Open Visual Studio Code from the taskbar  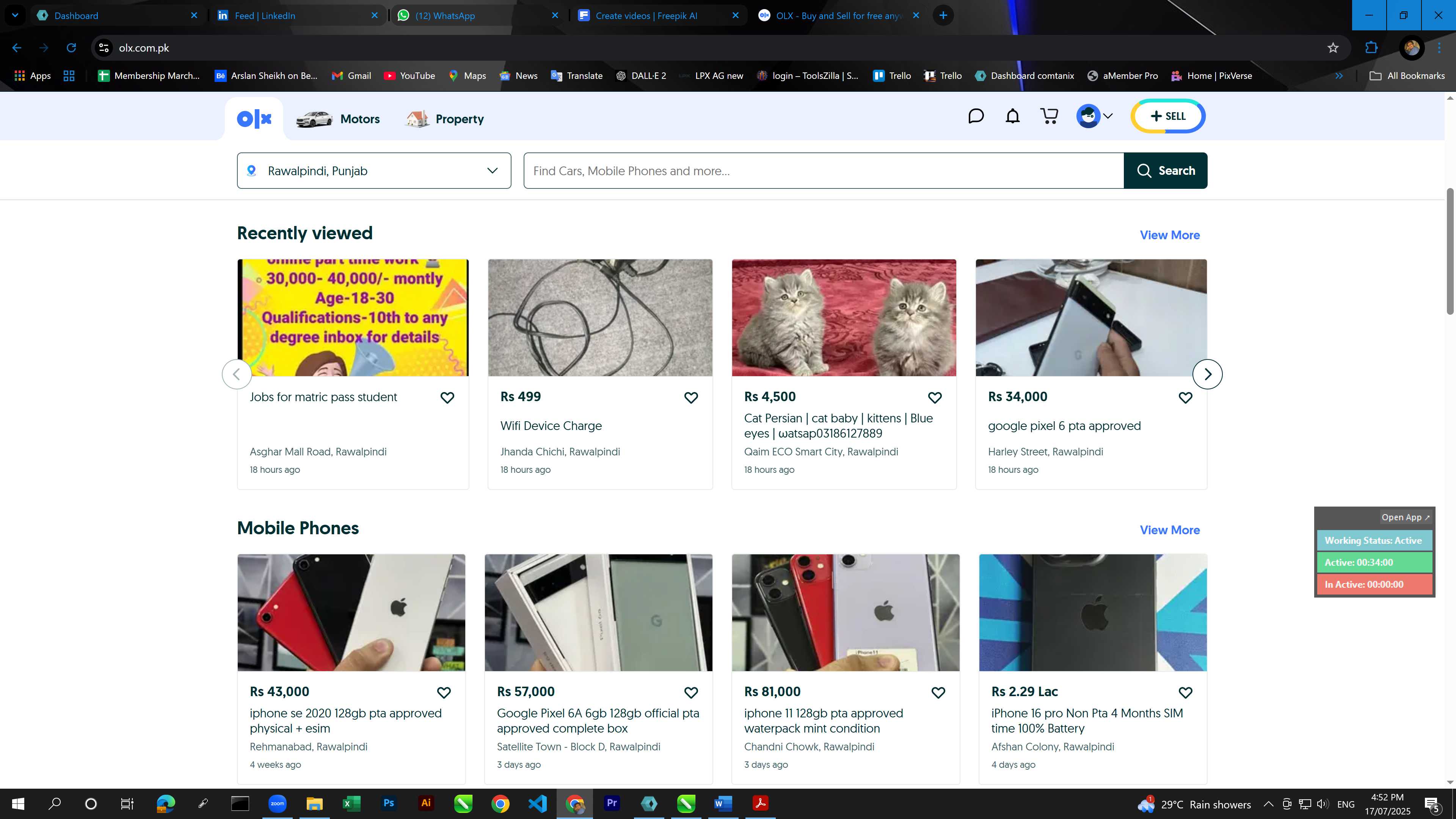pos(538,803)
